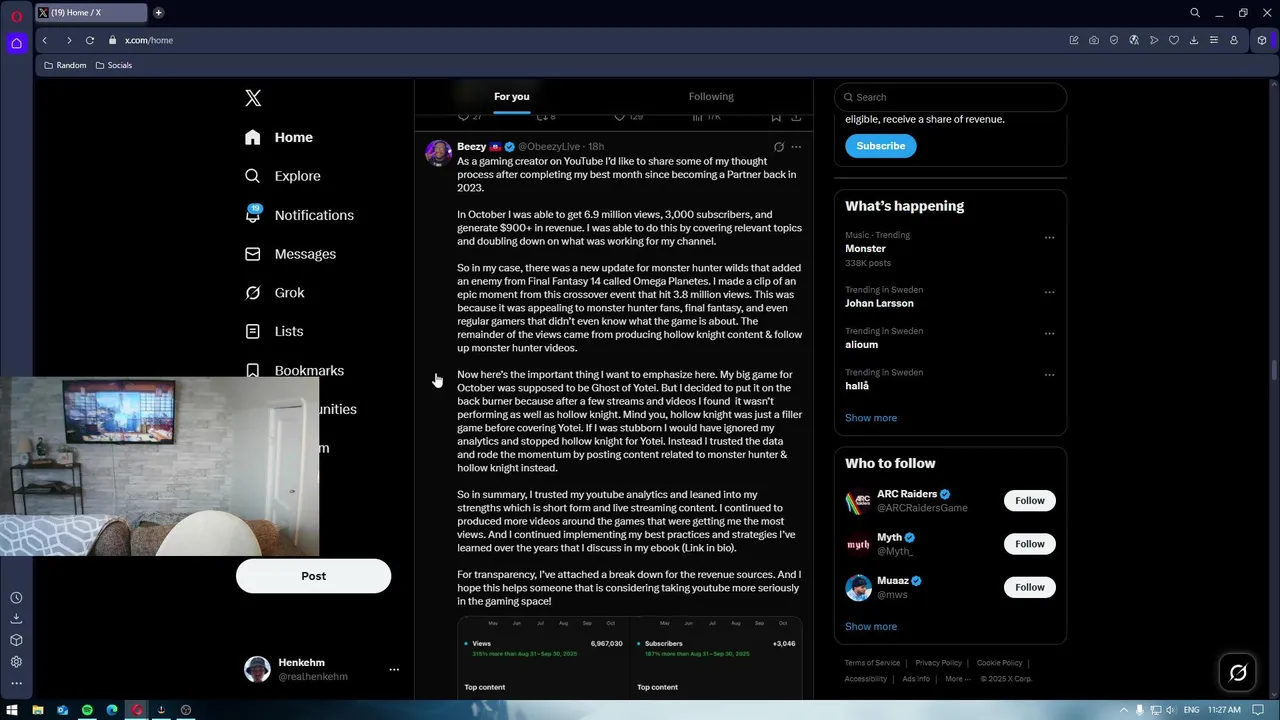This screenshot has height=720, width=1280.
Task: Click the blue Subscribe button
Action: (881, 146)
